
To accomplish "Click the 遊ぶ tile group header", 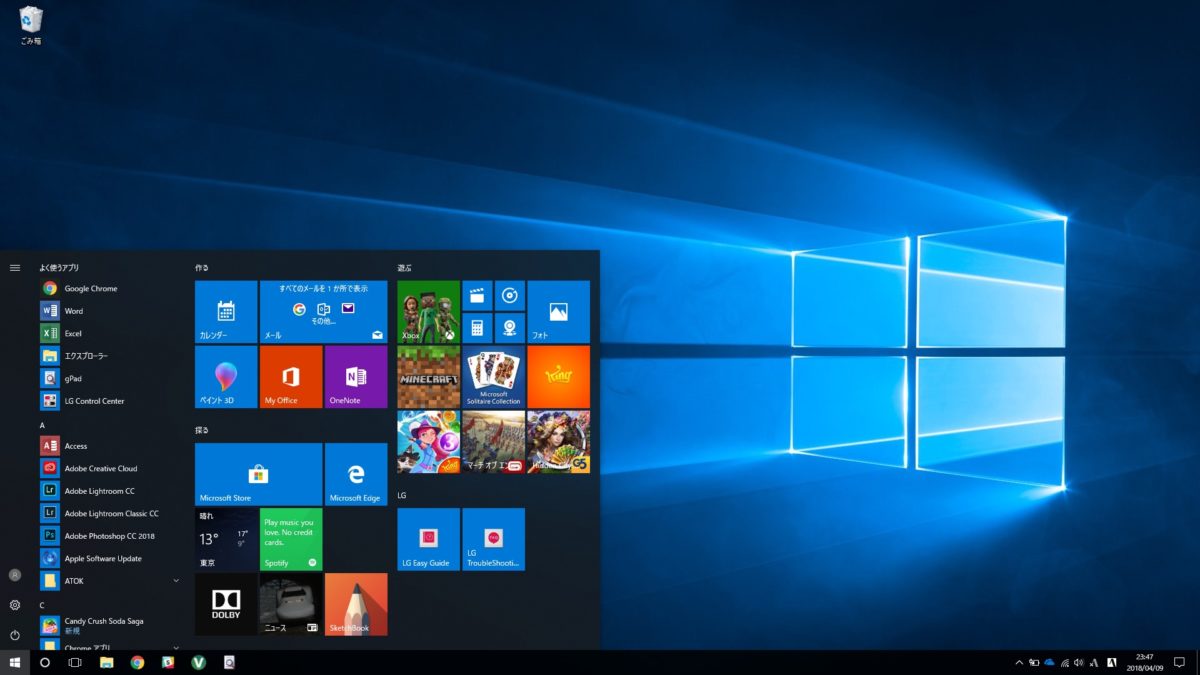I will (x=405, y=268).
